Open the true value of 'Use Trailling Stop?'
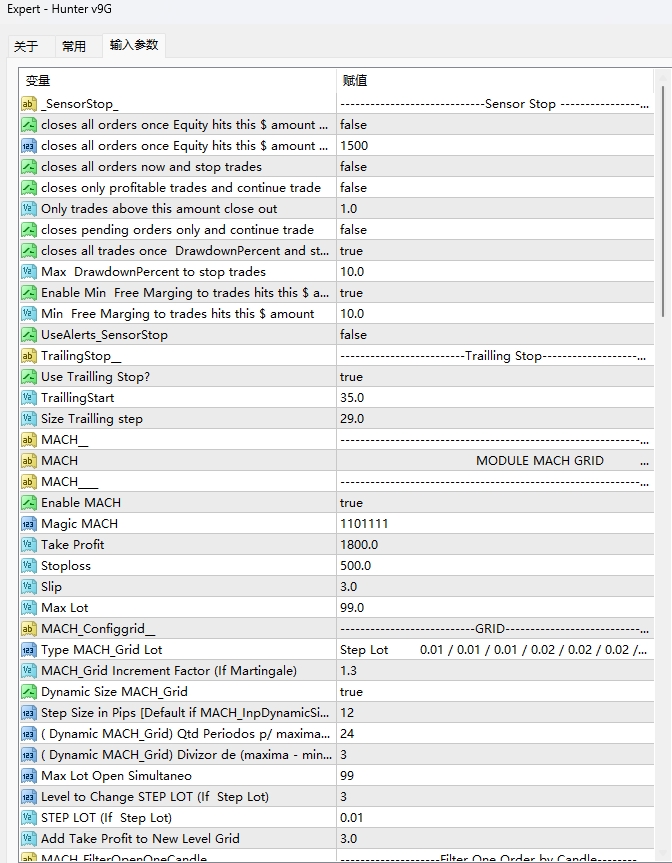Image resolution: width=672 pixels, height=863 pixels. (x=495, y=376)
